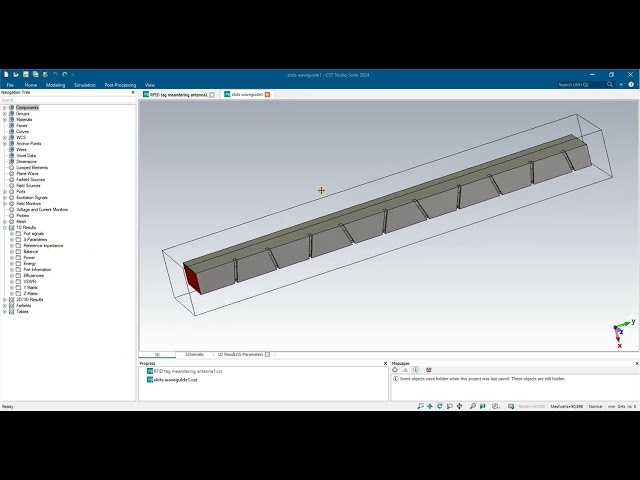Screen dimensions: 640x480
Task: Select the pan mode icon in status bar
Action: pos(430,406)
